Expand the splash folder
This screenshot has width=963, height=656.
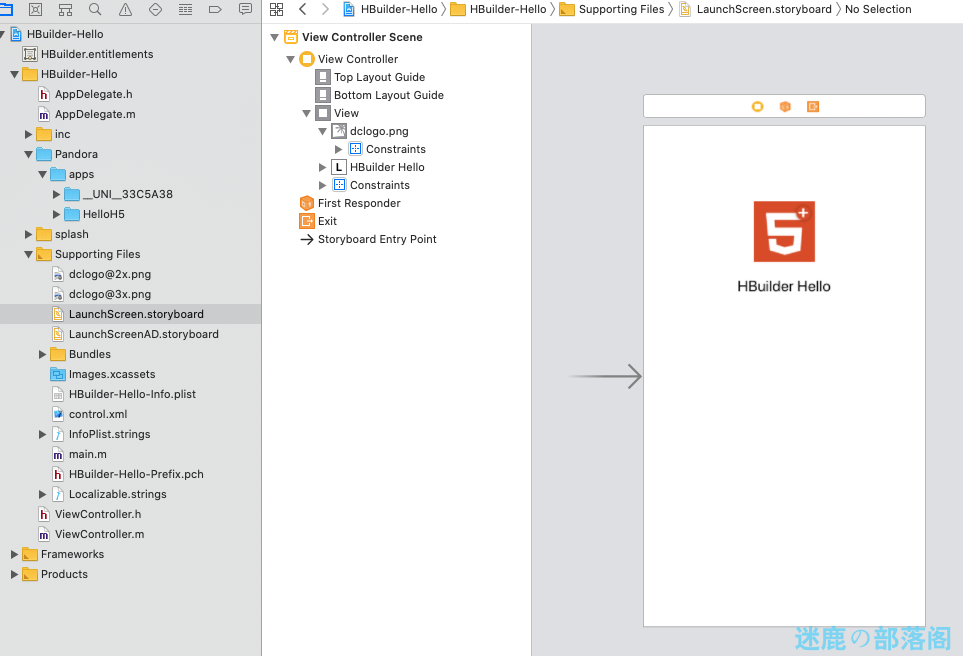point(28,234)
